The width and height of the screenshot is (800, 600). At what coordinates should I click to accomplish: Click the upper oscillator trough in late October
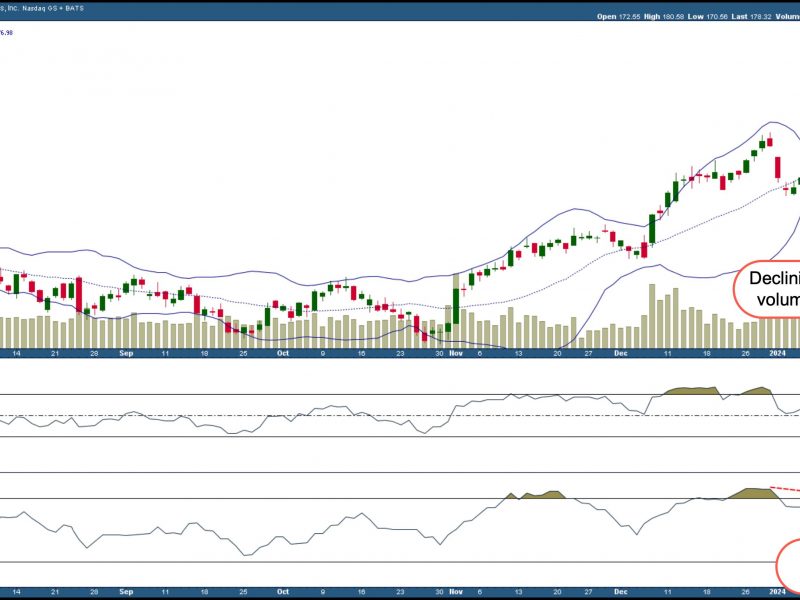click(424, 433)
